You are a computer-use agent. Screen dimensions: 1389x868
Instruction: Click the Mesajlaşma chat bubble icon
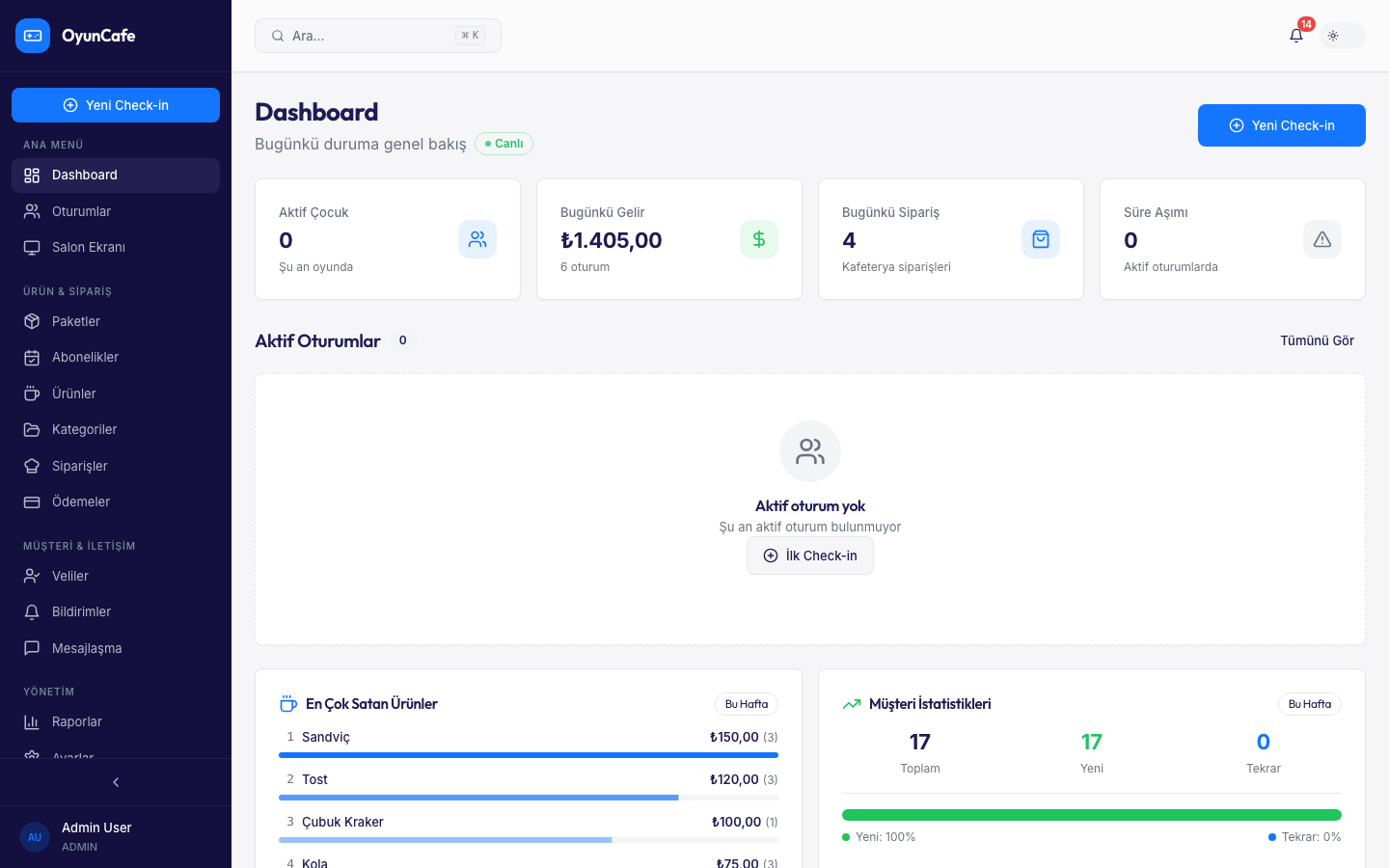[x=32, y=648]
